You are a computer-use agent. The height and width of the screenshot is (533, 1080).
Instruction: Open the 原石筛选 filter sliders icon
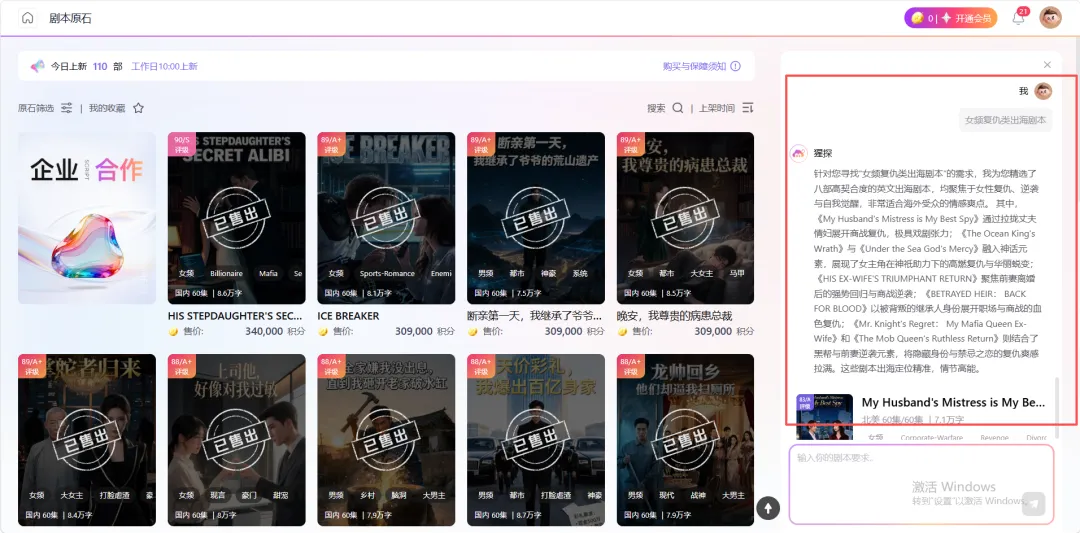tap(67, 108)
